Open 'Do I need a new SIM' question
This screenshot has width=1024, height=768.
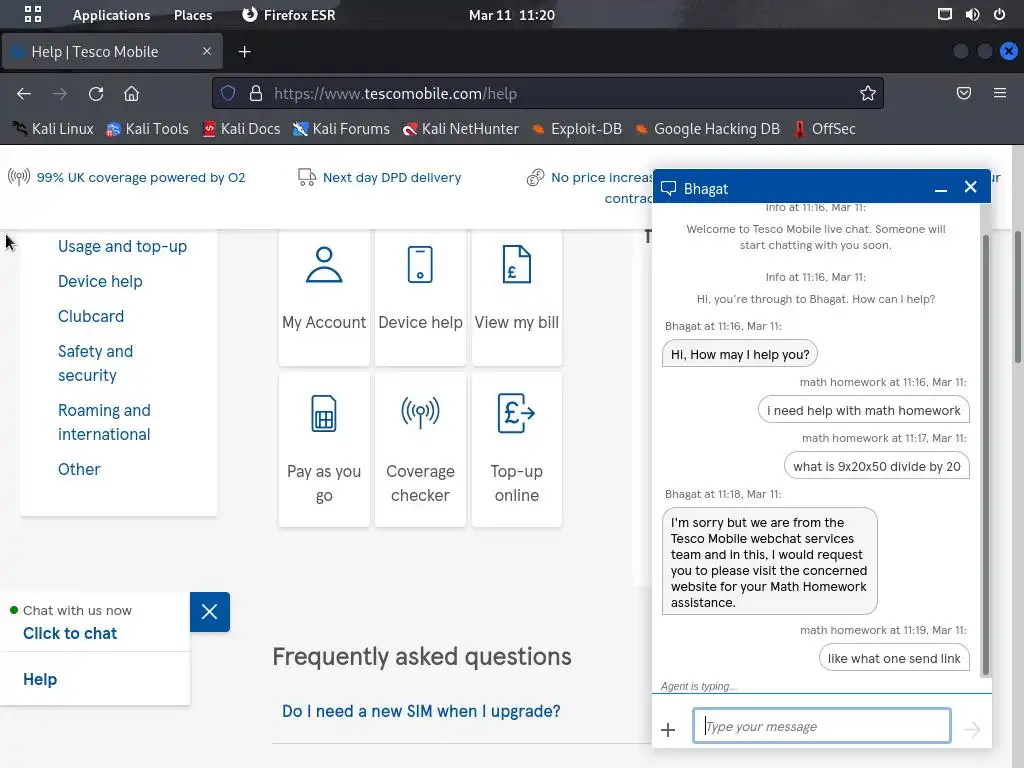(421, 711)
